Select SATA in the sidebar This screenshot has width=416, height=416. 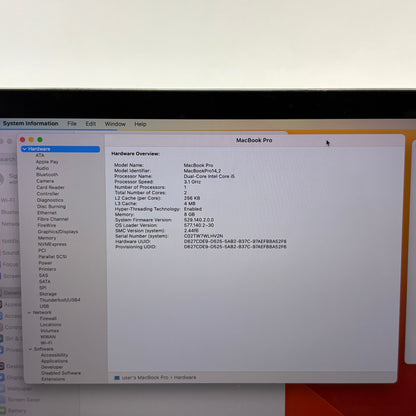coord(45,282)
